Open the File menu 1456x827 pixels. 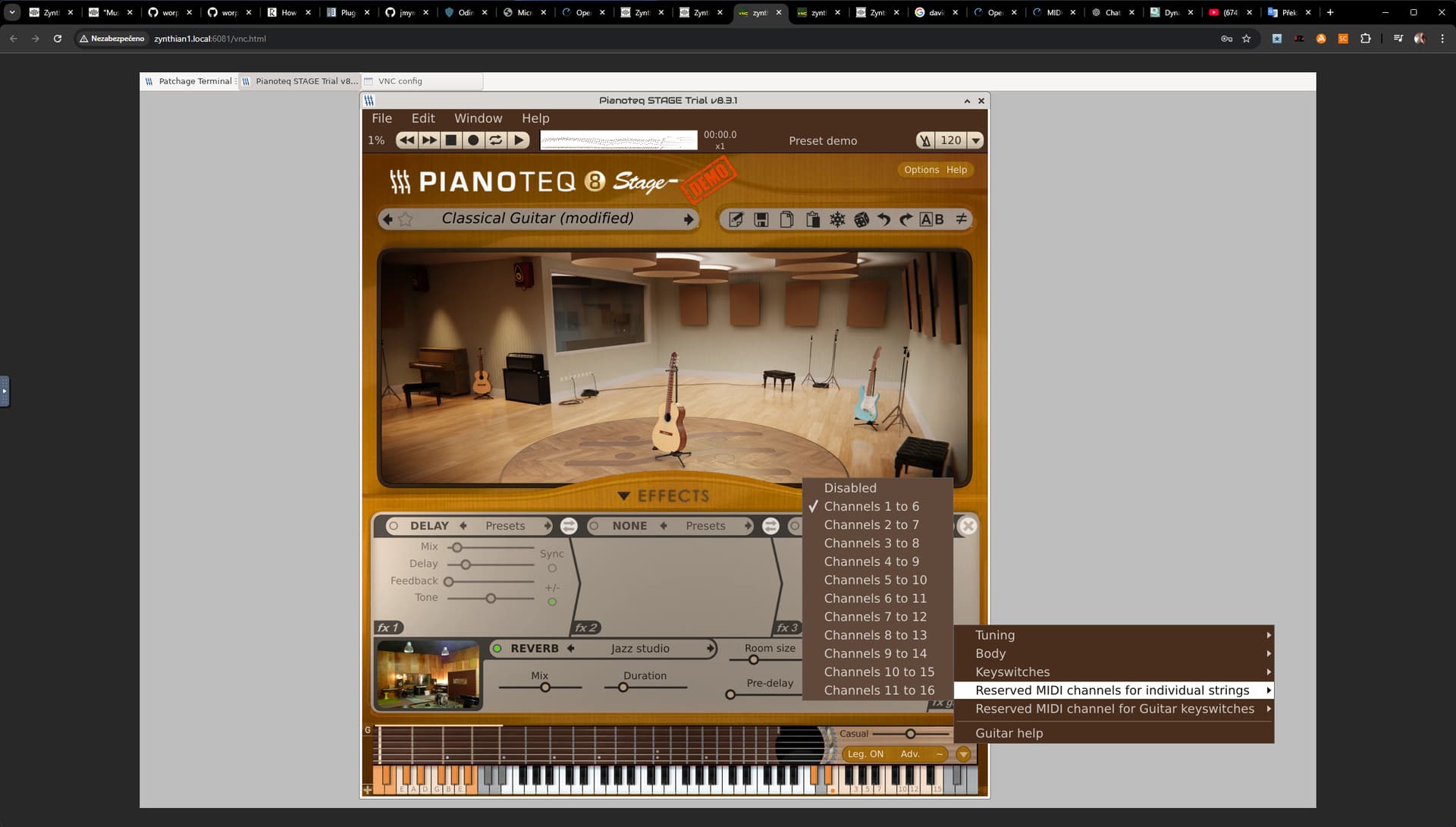pyautogui.click(x=381, y=118)
